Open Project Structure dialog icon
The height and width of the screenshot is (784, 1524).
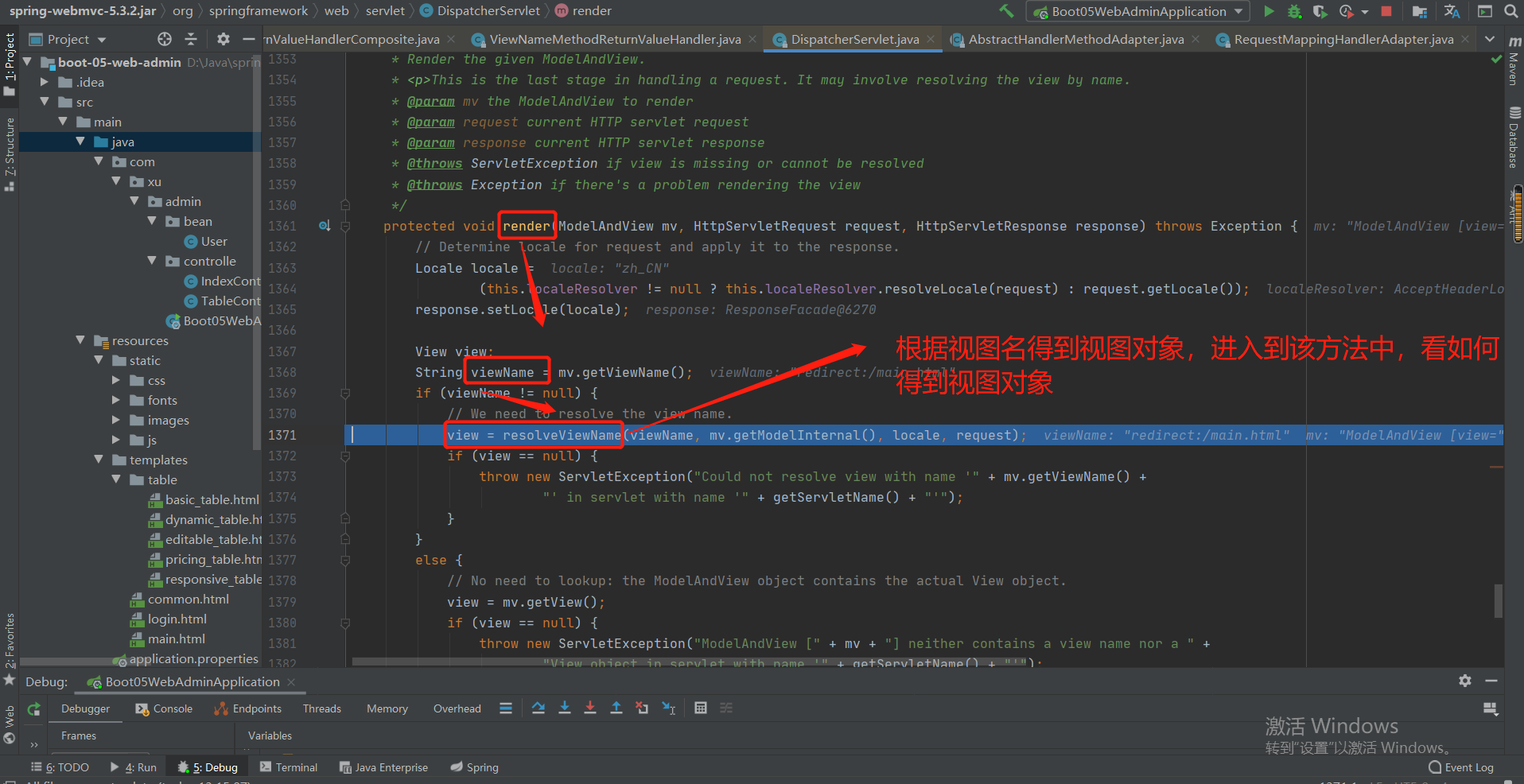click(1419, 11)
